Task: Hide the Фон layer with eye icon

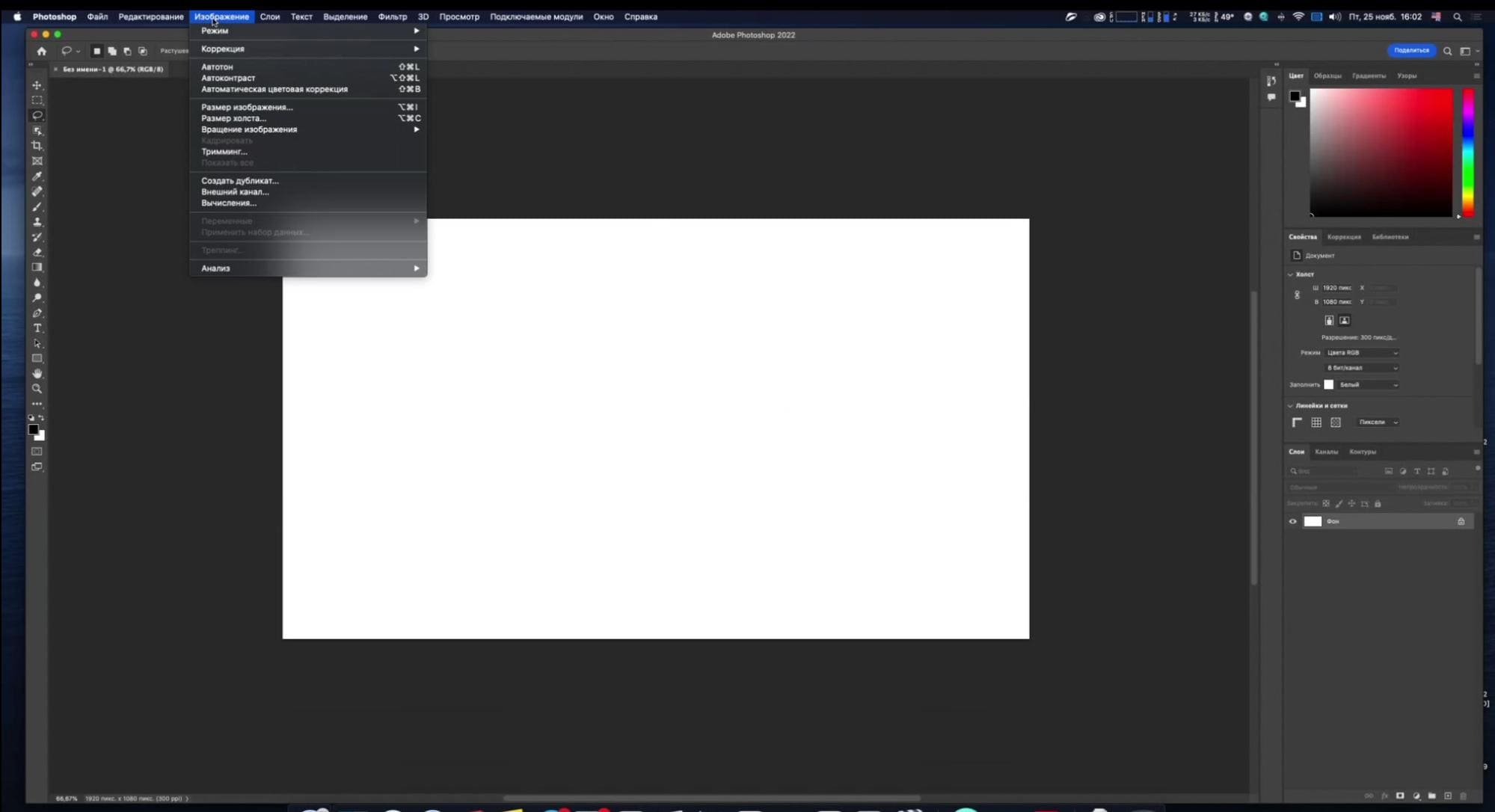Action: pos(1292,521)
